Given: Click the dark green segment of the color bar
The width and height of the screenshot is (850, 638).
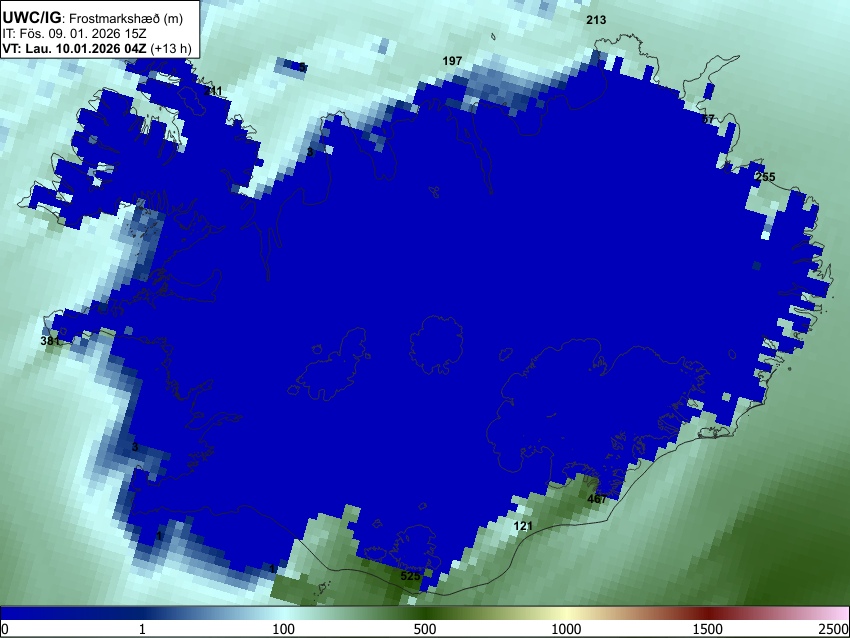Looking at the screenshot, I should 426,613.
